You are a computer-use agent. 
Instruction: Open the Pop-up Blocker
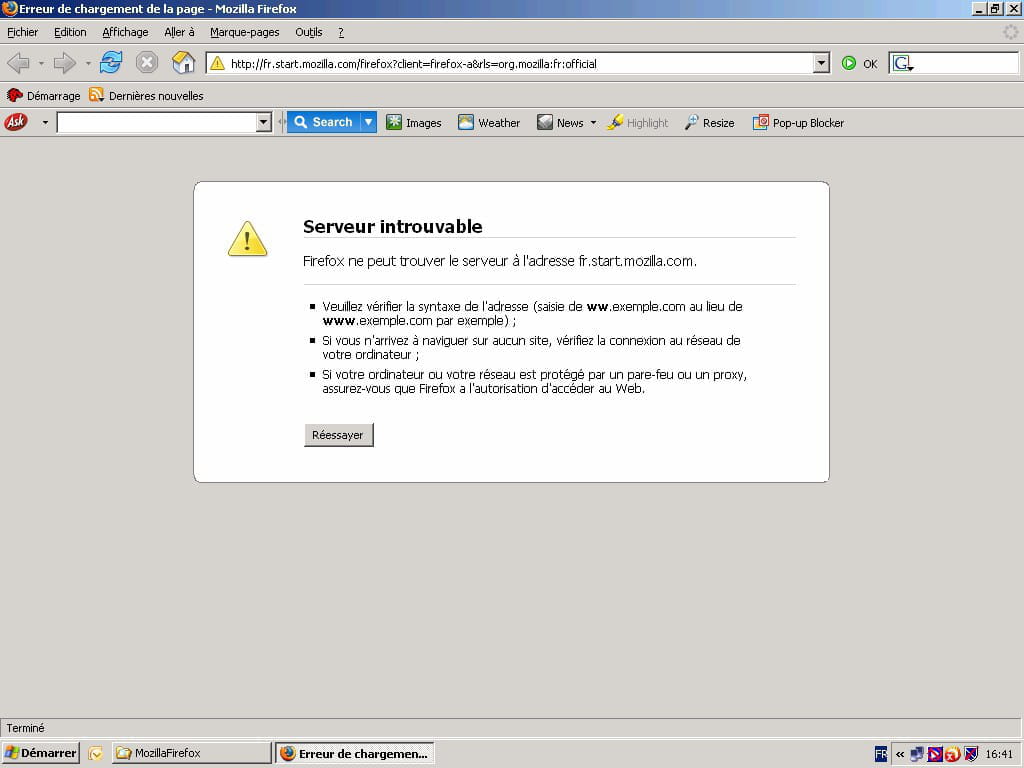(798, 123)
